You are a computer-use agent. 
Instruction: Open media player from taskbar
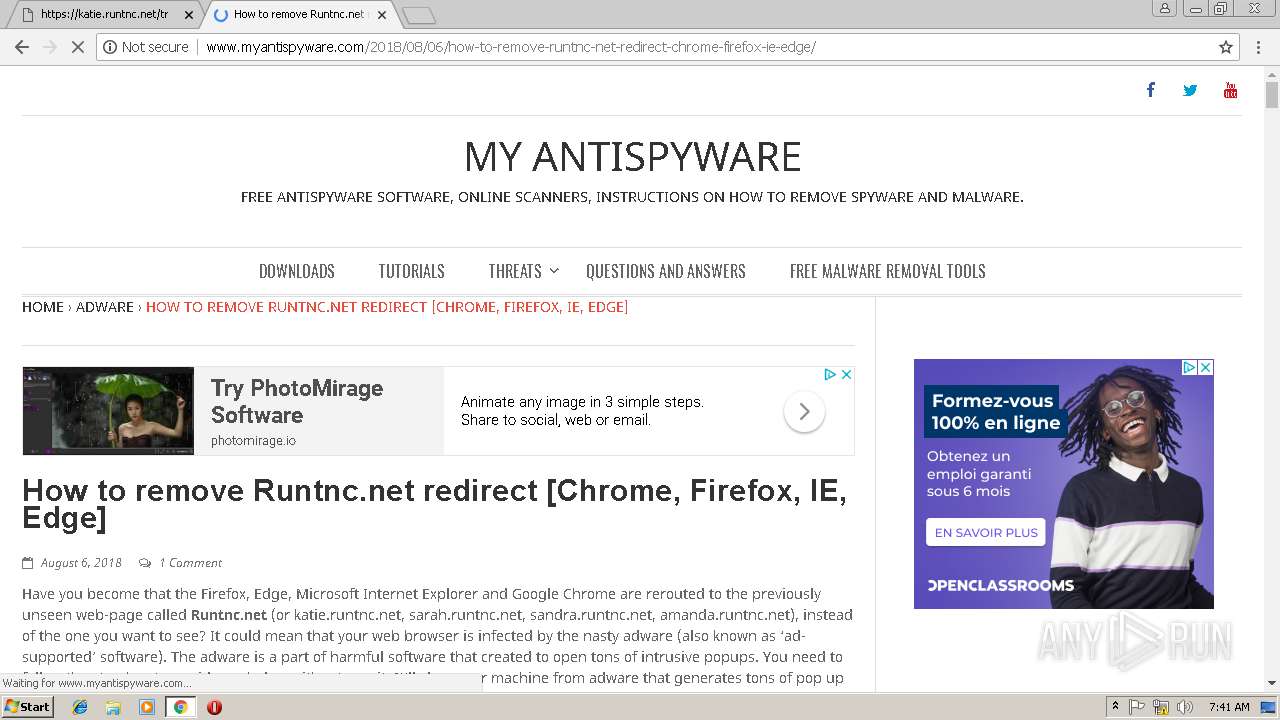point(147,707)
